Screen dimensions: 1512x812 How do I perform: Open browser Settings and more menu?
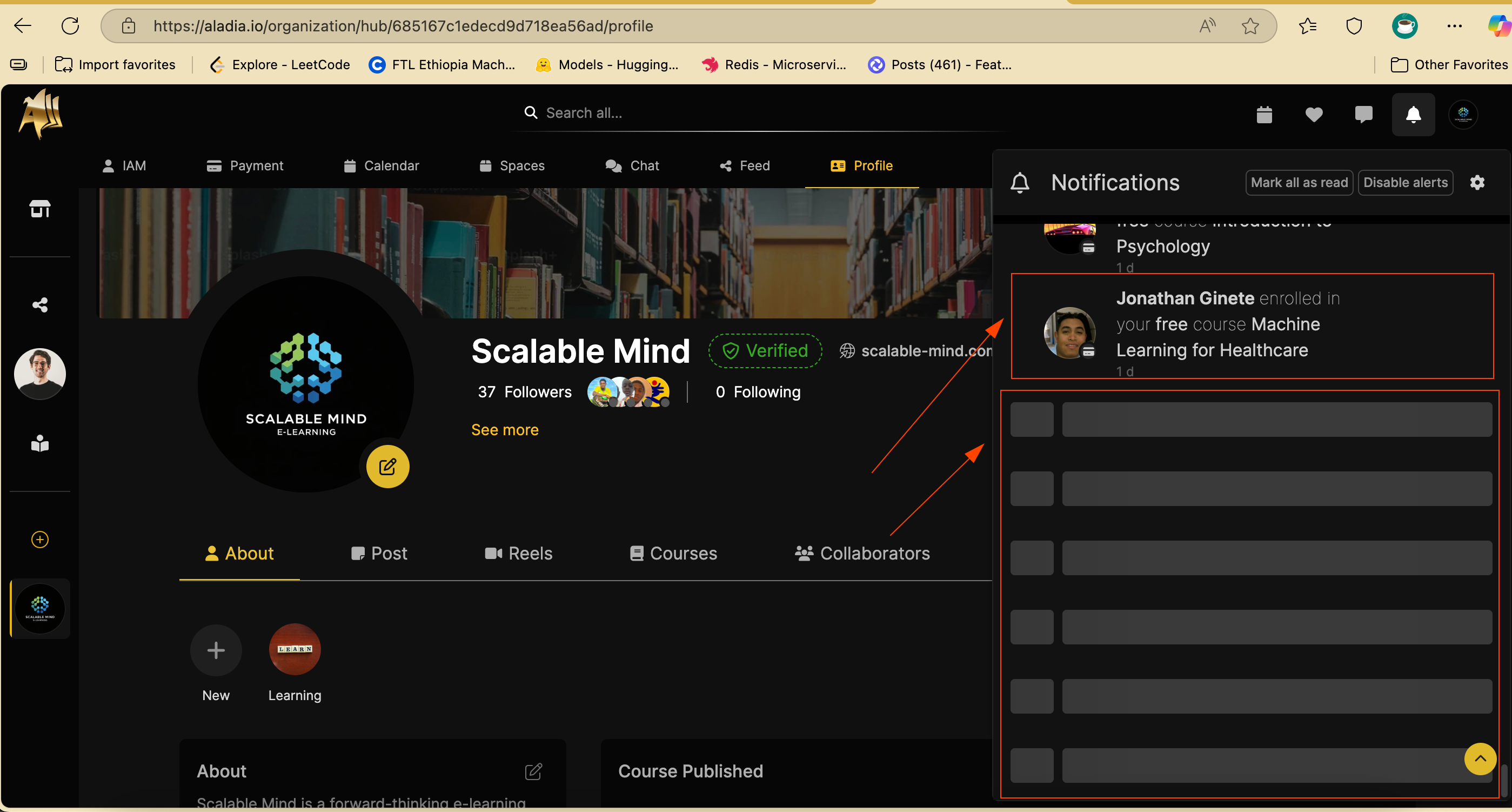[x=1455, y=26]
